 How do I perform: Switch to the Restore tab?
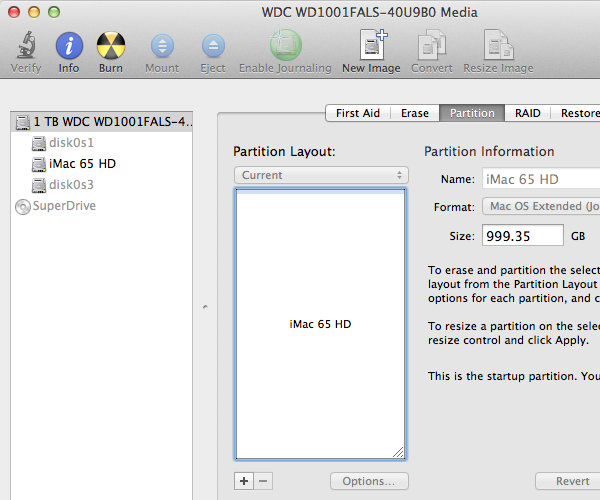point(577,113)
